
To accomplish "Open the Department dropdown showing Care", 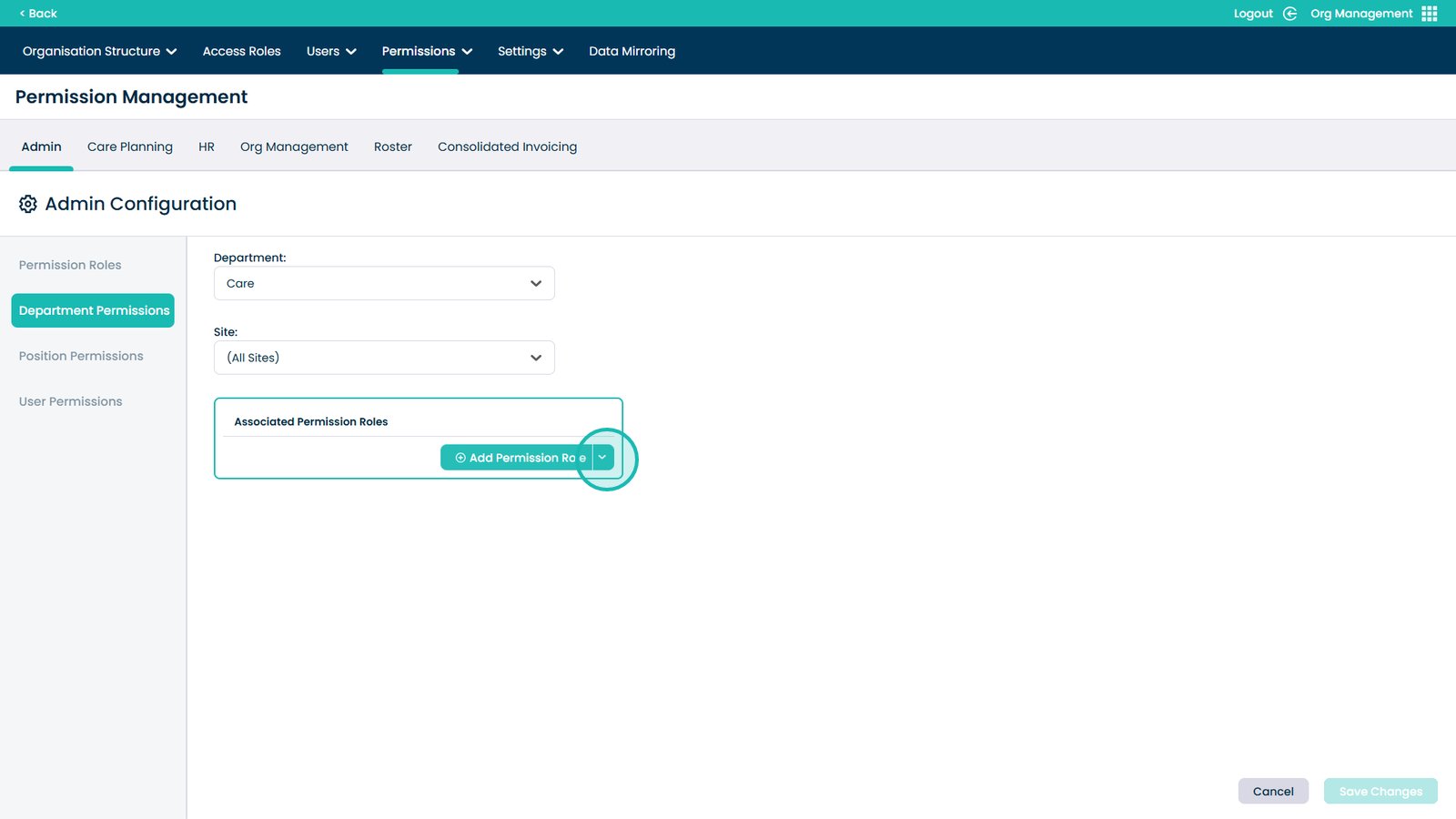I will point(383,283).
